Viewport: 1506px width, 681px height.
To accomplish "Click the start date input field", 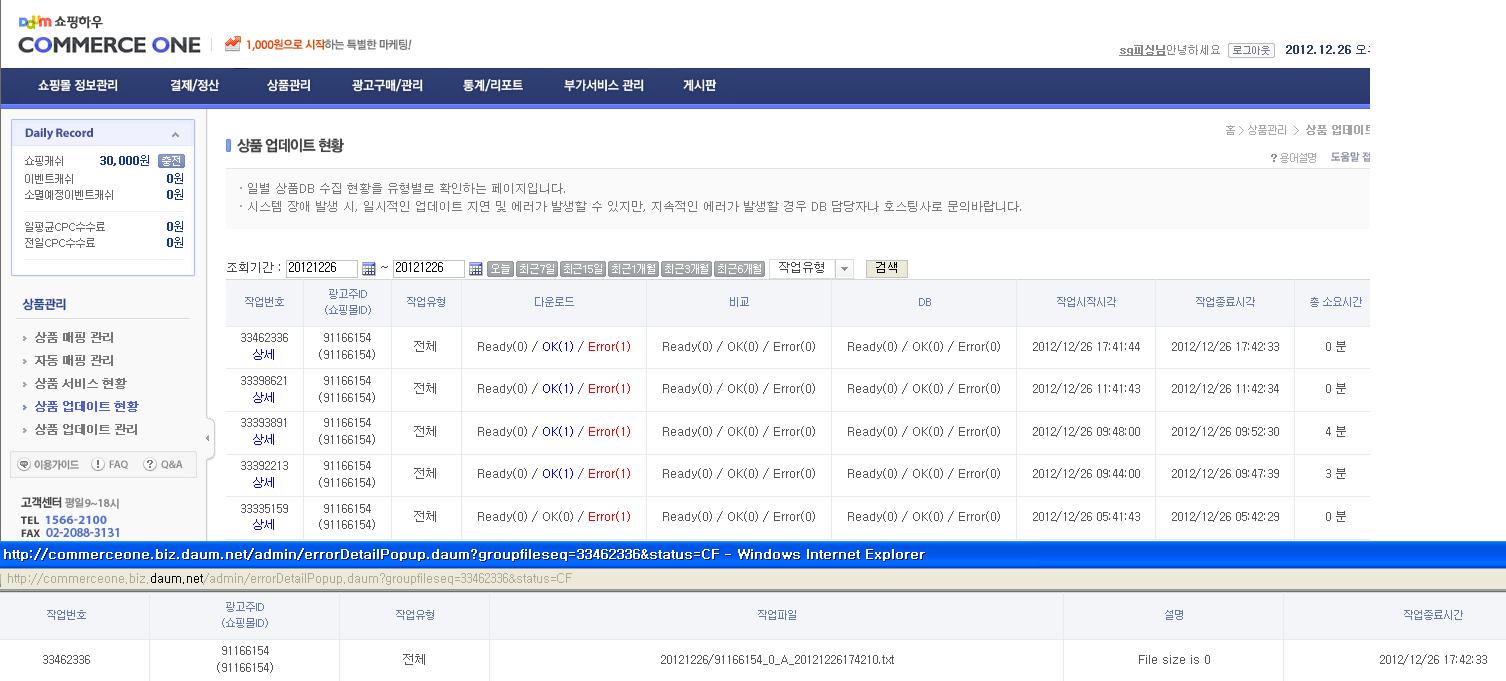I will click(x=321, y=269).
